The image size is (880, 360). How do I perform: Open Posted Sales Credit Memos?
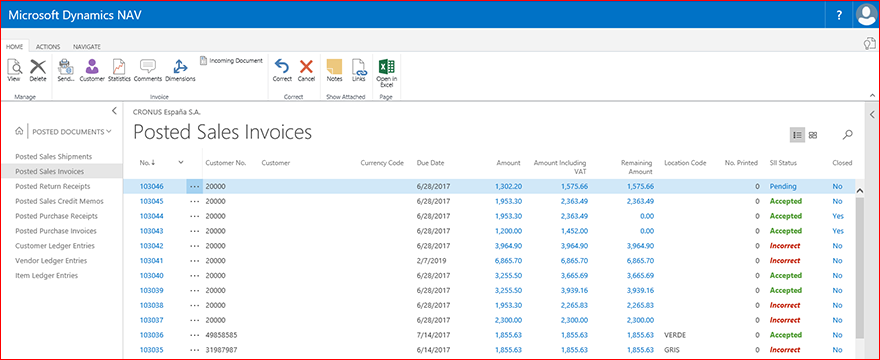point(59,201)
